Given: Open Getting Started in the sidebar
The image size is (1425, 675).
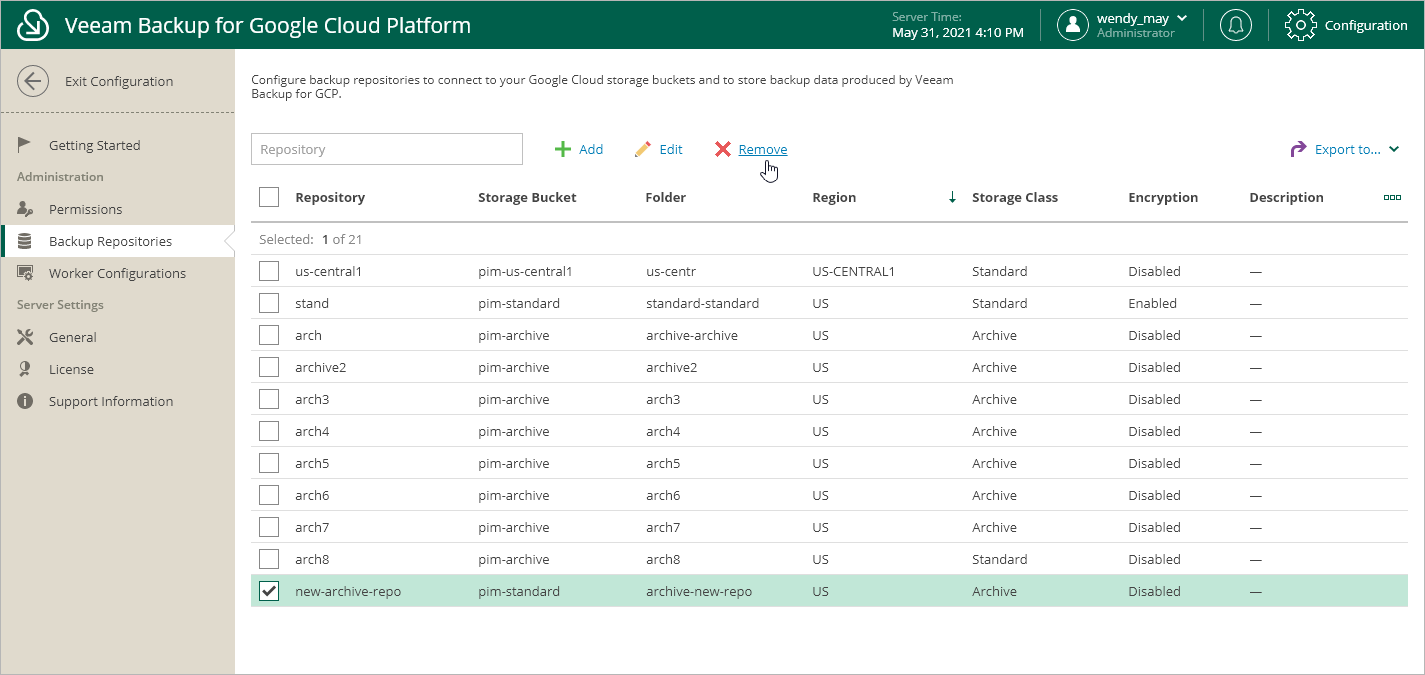Looking at the screenshot, I should [x=95, y=145].
